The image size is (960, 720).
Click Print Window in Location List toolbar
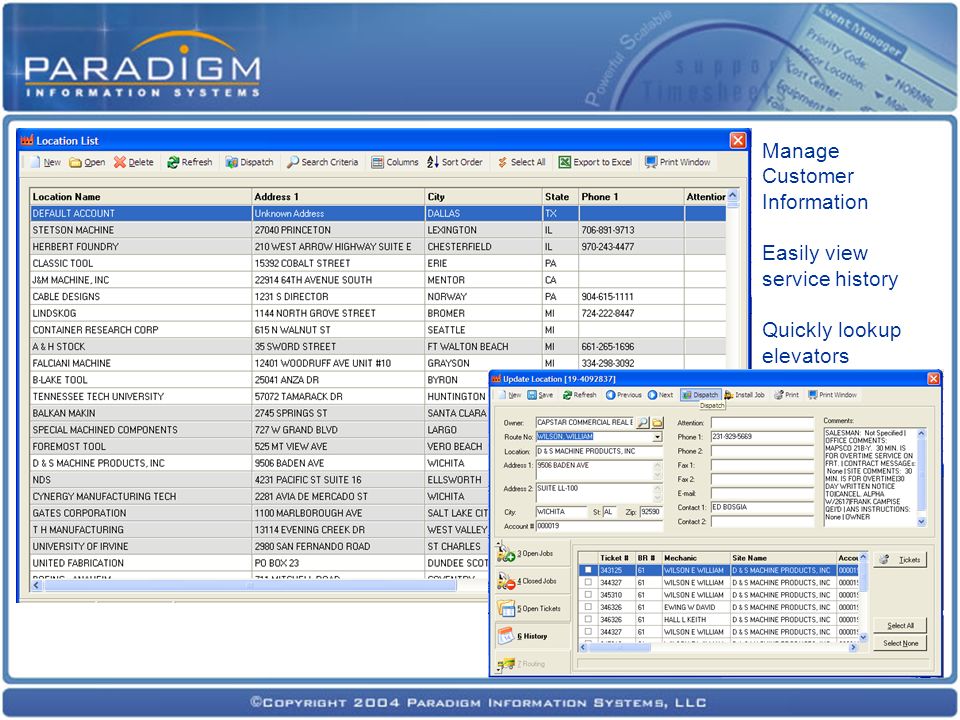coord(678,162)
